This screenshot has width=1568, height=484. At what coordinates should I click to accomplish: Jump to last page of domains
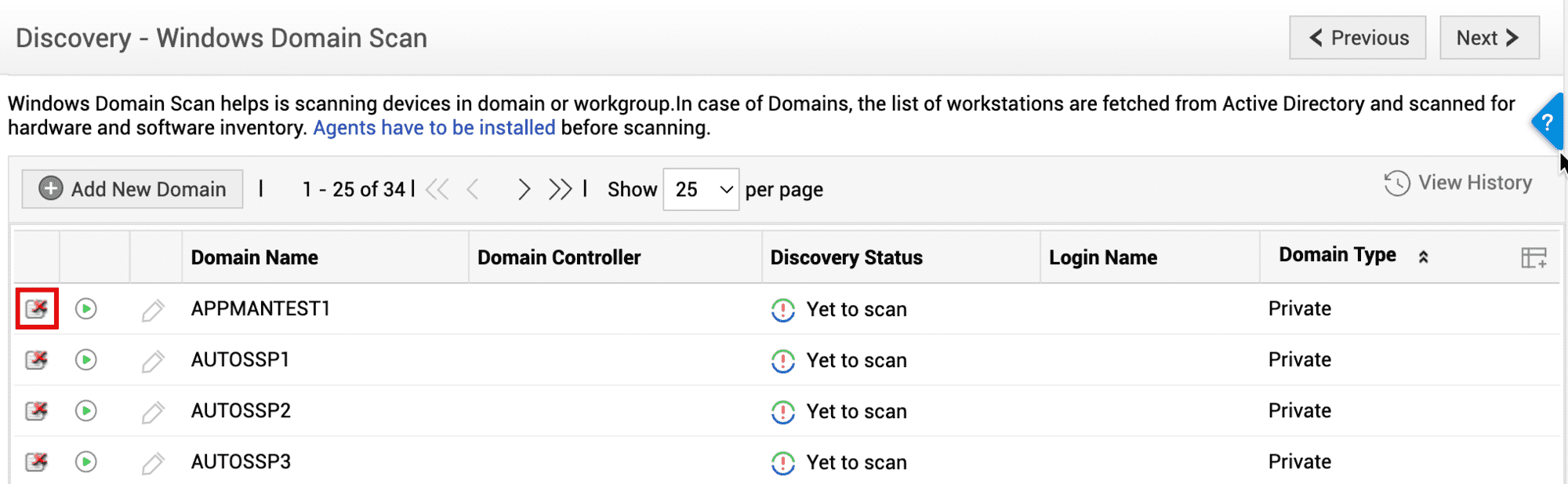coord(560,190)
